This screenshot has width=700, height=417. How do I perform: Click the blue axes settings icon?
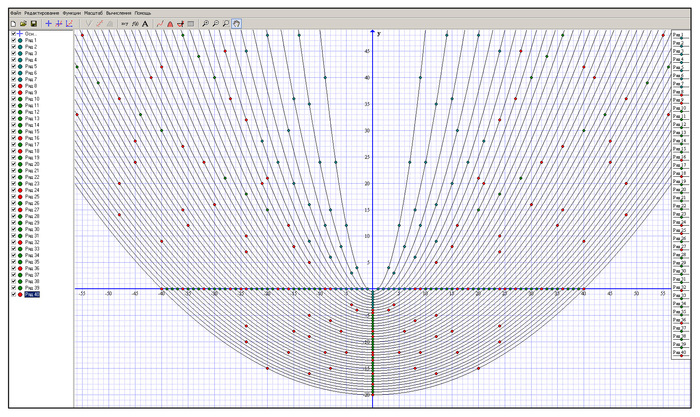(70, 22)
